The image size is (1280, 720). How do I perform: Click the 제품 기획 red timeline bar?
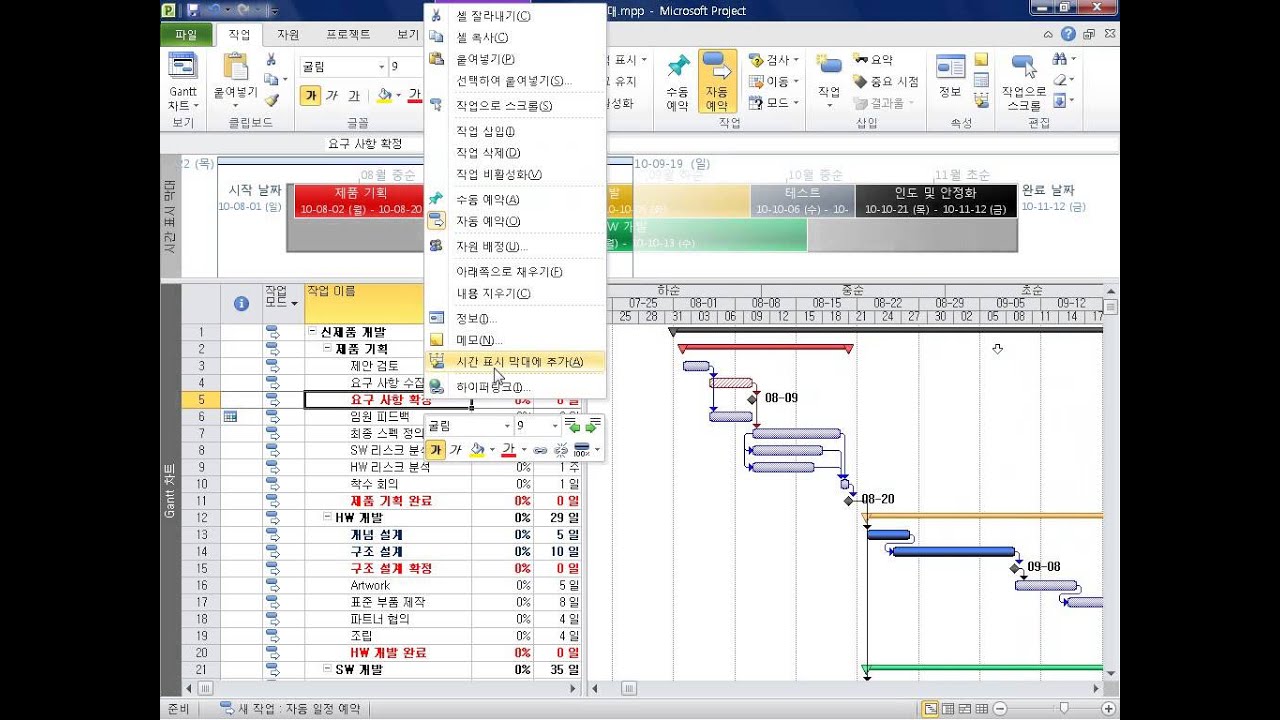[360, 200]
